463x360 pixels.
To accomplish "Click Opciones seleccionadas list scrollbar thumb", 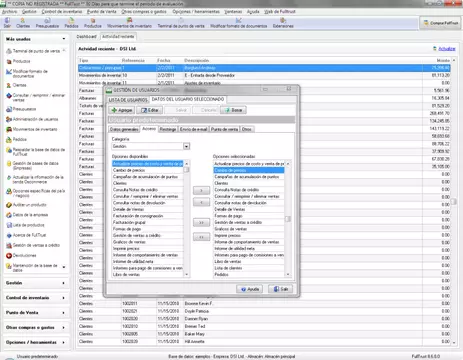I will (x=288, y=219).
